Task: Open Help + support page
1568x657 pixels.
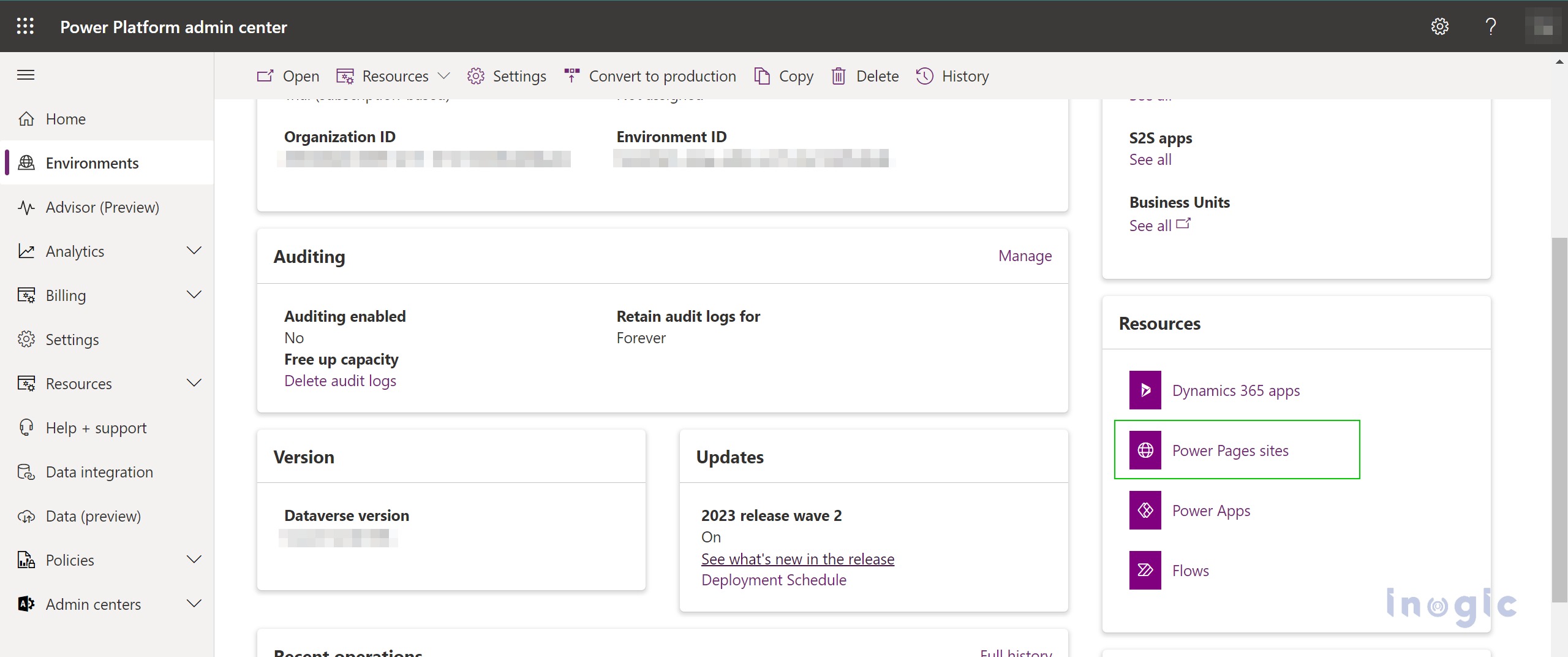Action: pyautogui.click(x=107, y=427)
